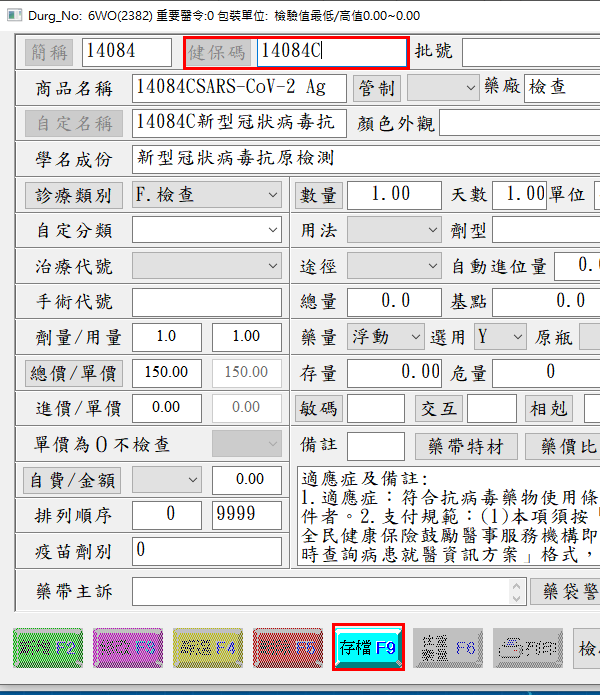
Task: Click the printer icon button
Action: click(527, 648)
